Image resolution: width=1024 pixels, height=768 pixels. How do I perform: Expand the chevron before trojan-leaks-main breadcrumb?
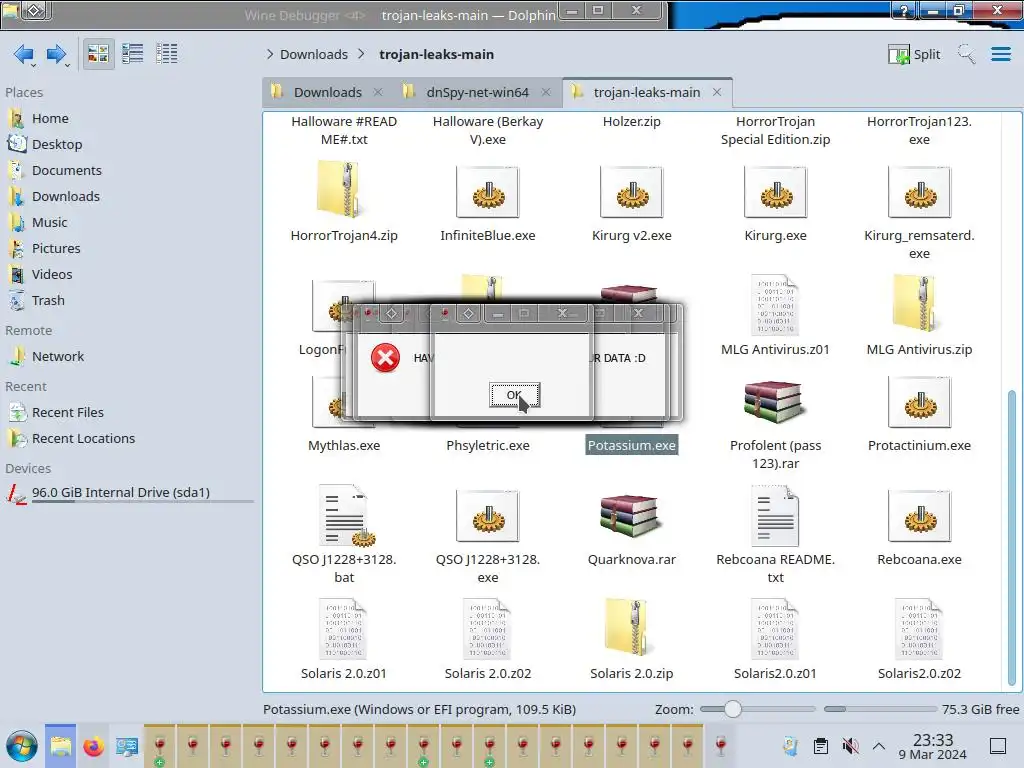pyautogui.click(x=361, y=54)
